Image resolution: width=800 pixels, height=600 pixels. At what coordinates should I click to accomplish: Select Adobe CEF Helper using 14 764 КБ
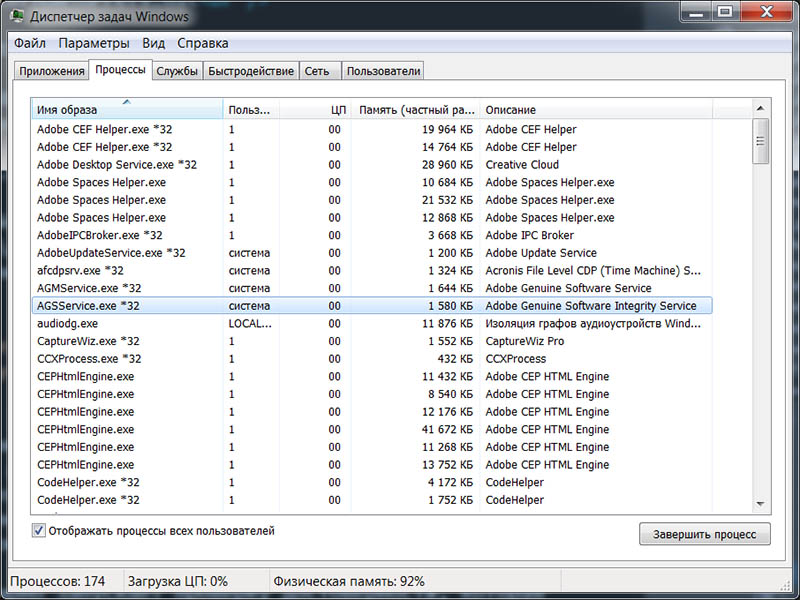[x=371, y=147]
